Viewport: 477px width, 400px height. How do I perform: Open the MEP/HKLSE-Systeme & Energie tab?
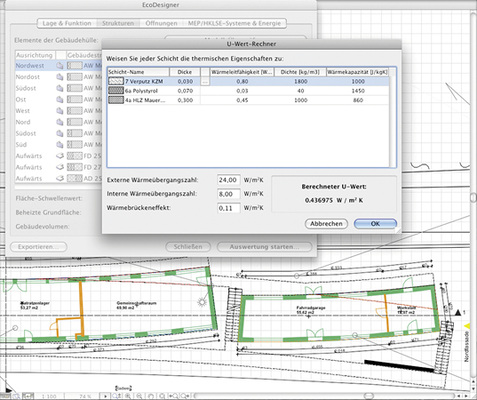pos(235,23)
